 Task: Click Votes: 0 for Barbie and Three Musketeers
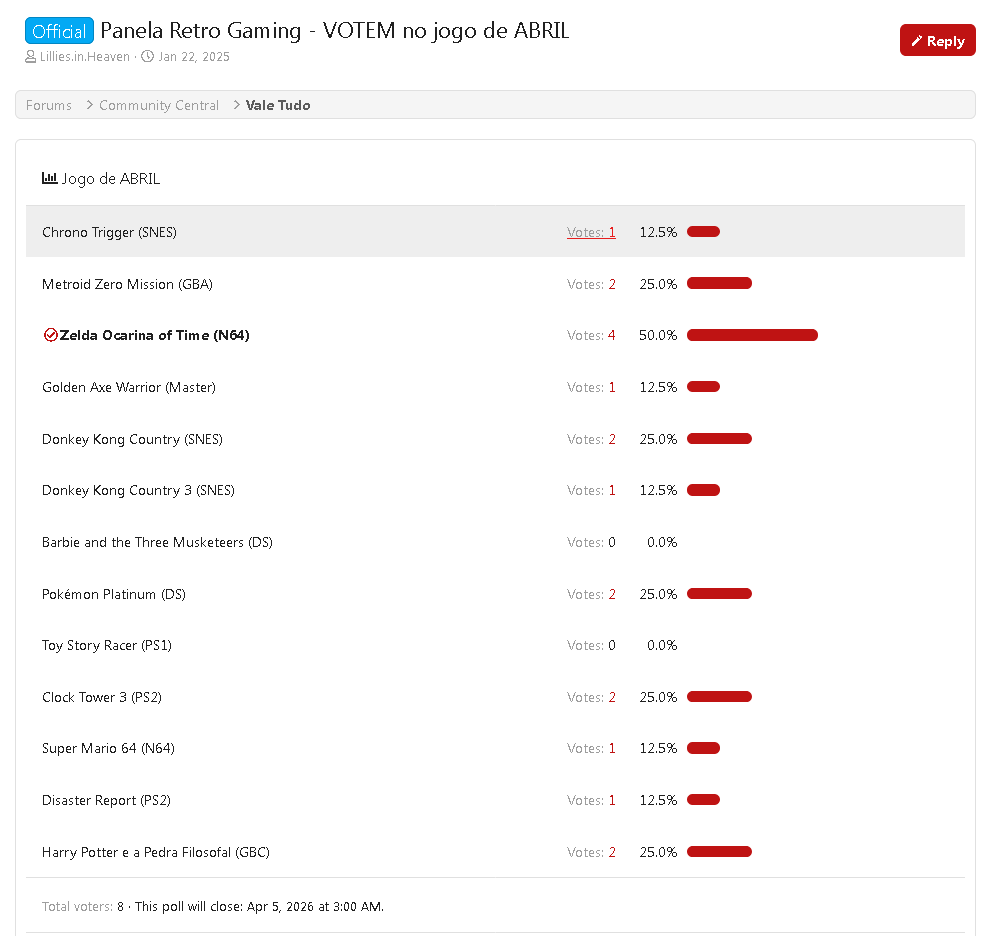(591, 542)
